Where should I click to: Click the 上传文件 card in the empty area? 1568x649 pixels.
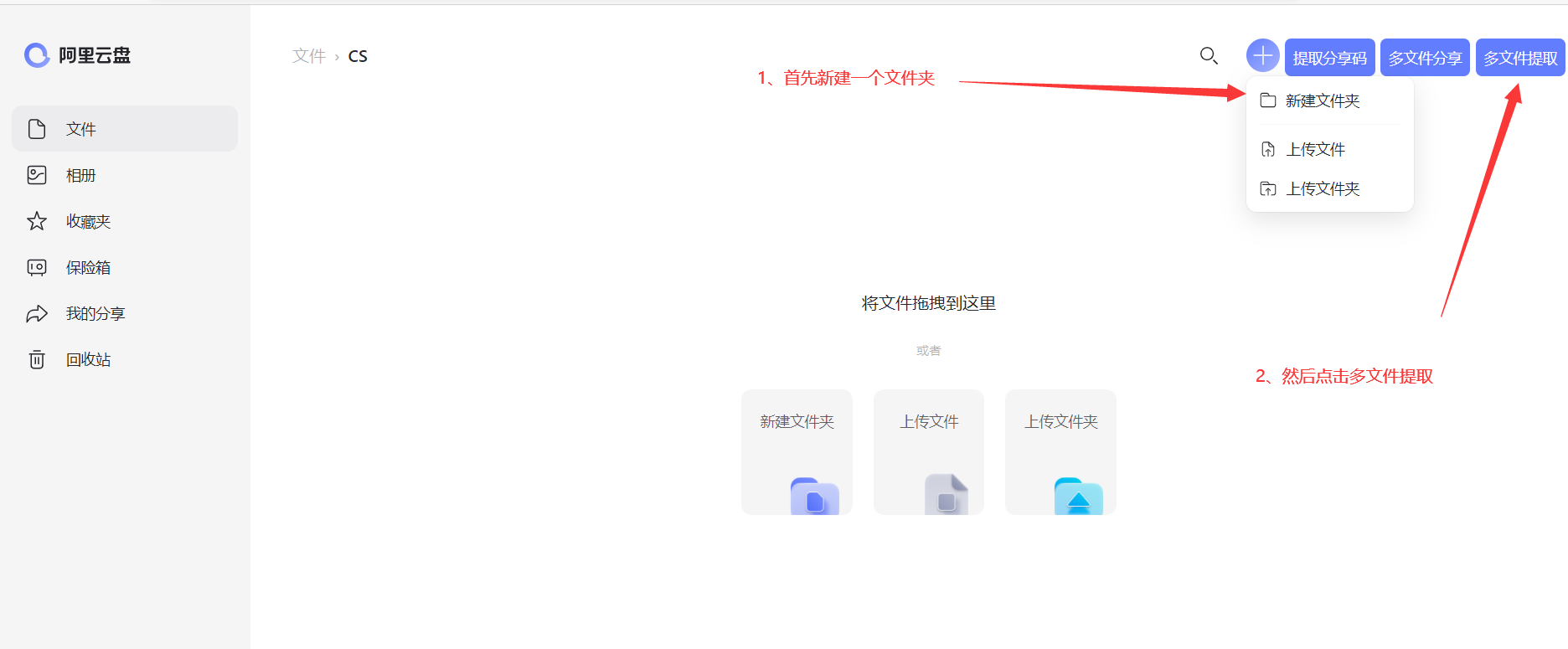929,452
